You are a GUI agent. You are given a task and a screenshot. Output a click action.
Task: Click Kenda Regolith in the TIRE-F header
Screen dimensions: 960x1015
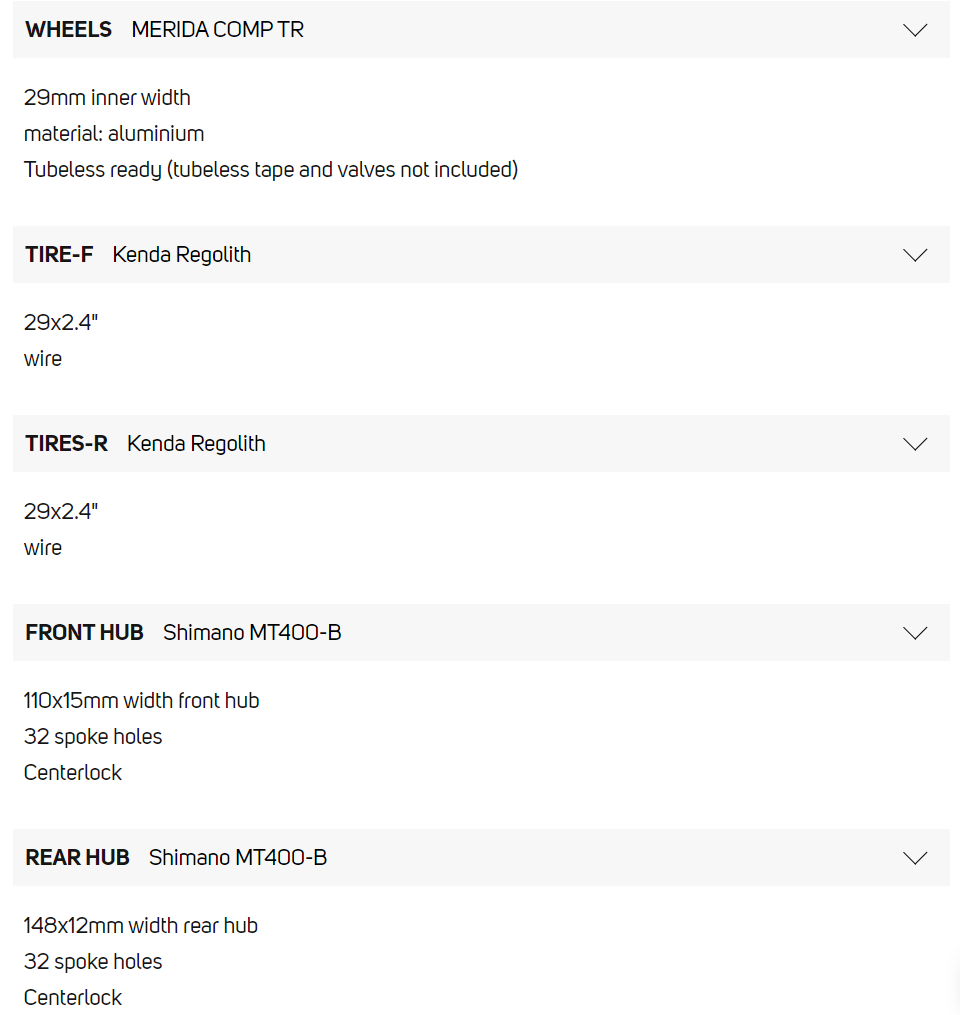(182, 255)
